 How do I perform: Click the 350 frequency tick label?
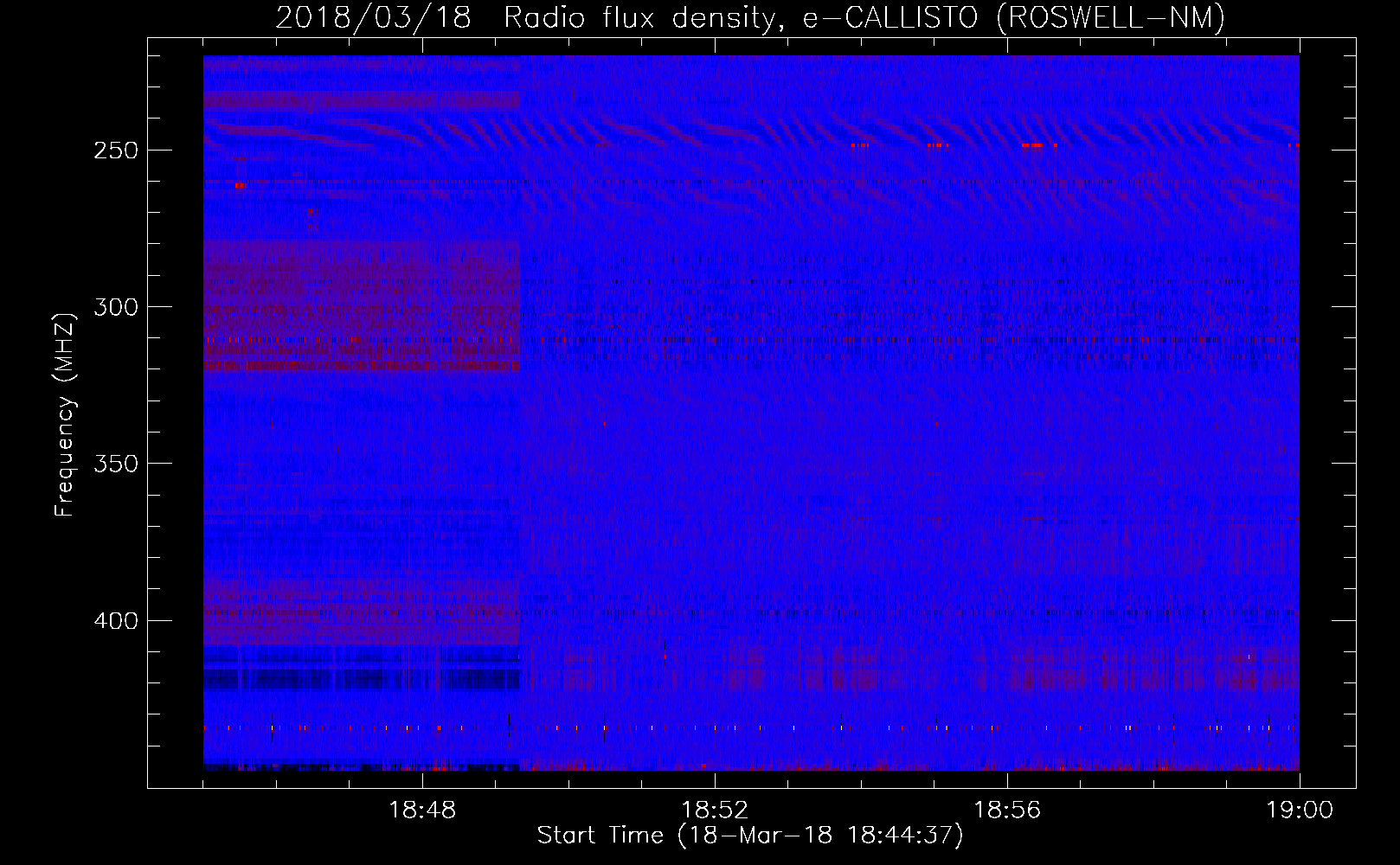(116, 465)
